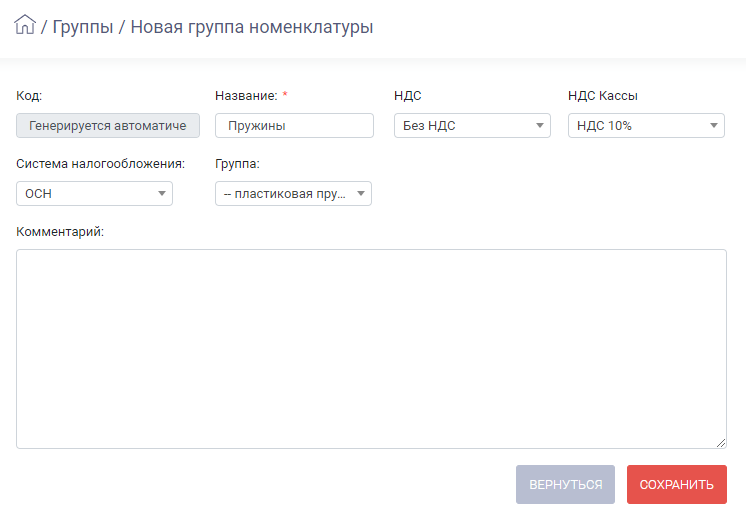Click the Название: field label
Screen dimensions: 746x519
tap(246, 96)
